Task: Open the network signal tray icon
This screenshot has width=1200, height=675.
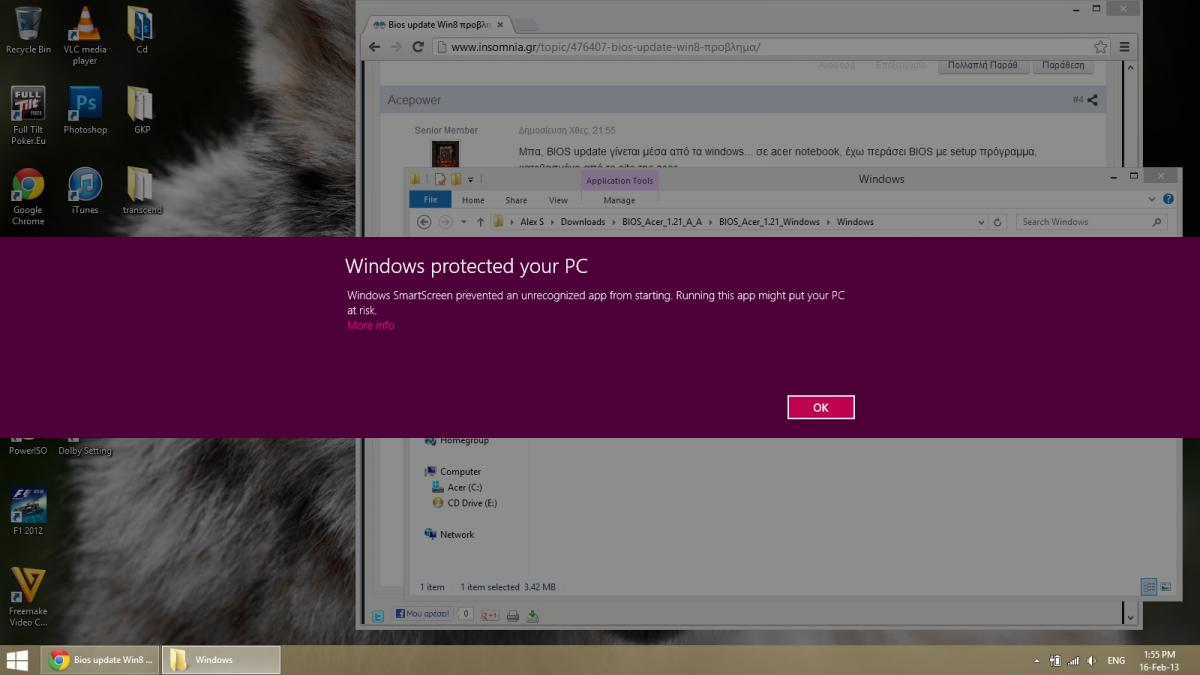Action: coord(1073,661)
